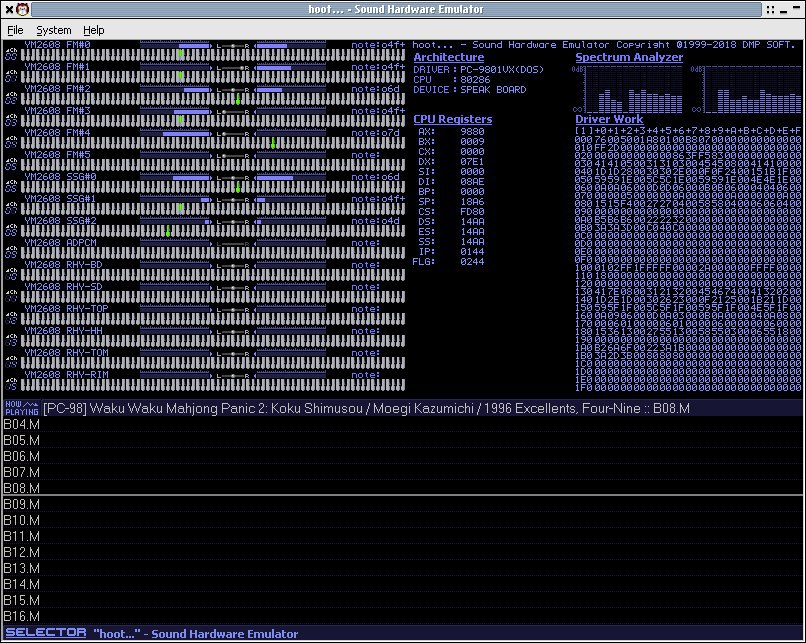Click the AX register value 9880
The width and height of the screenshot is (806, 643).
472,132
